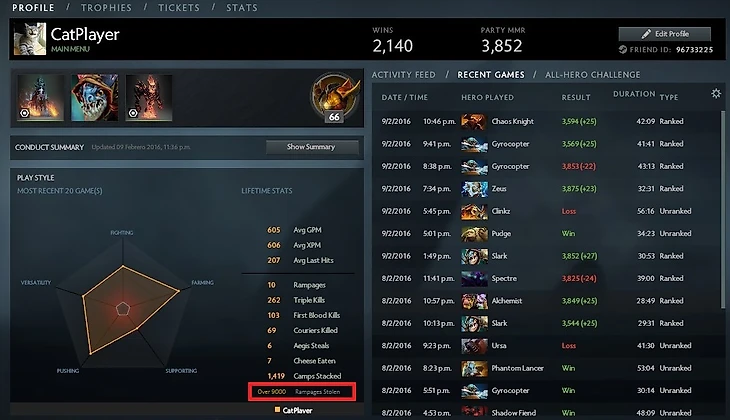Switch to the Stats tab
This screenshot has height=420, width=730.
[242, 7]
